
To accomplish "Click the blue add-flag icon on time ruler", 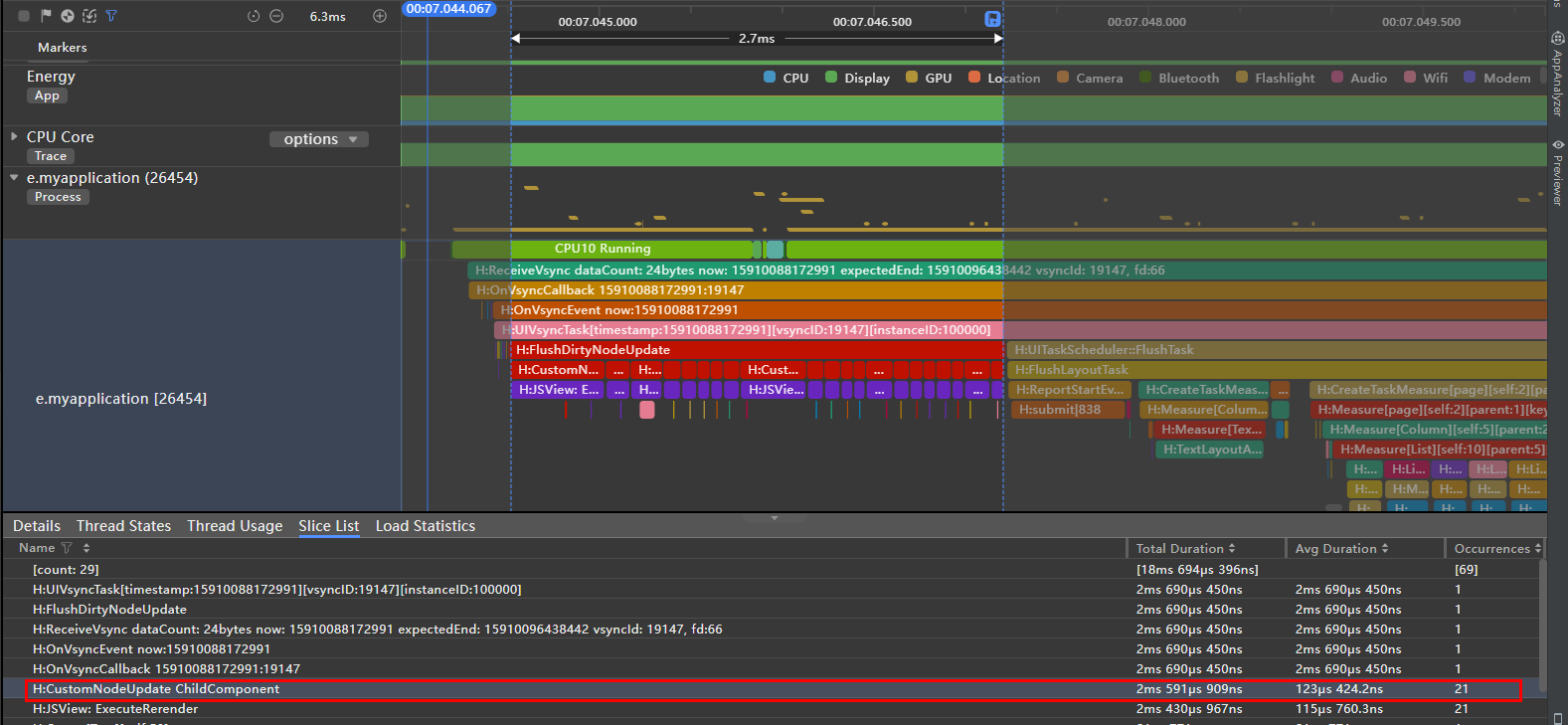I will 992,19.
